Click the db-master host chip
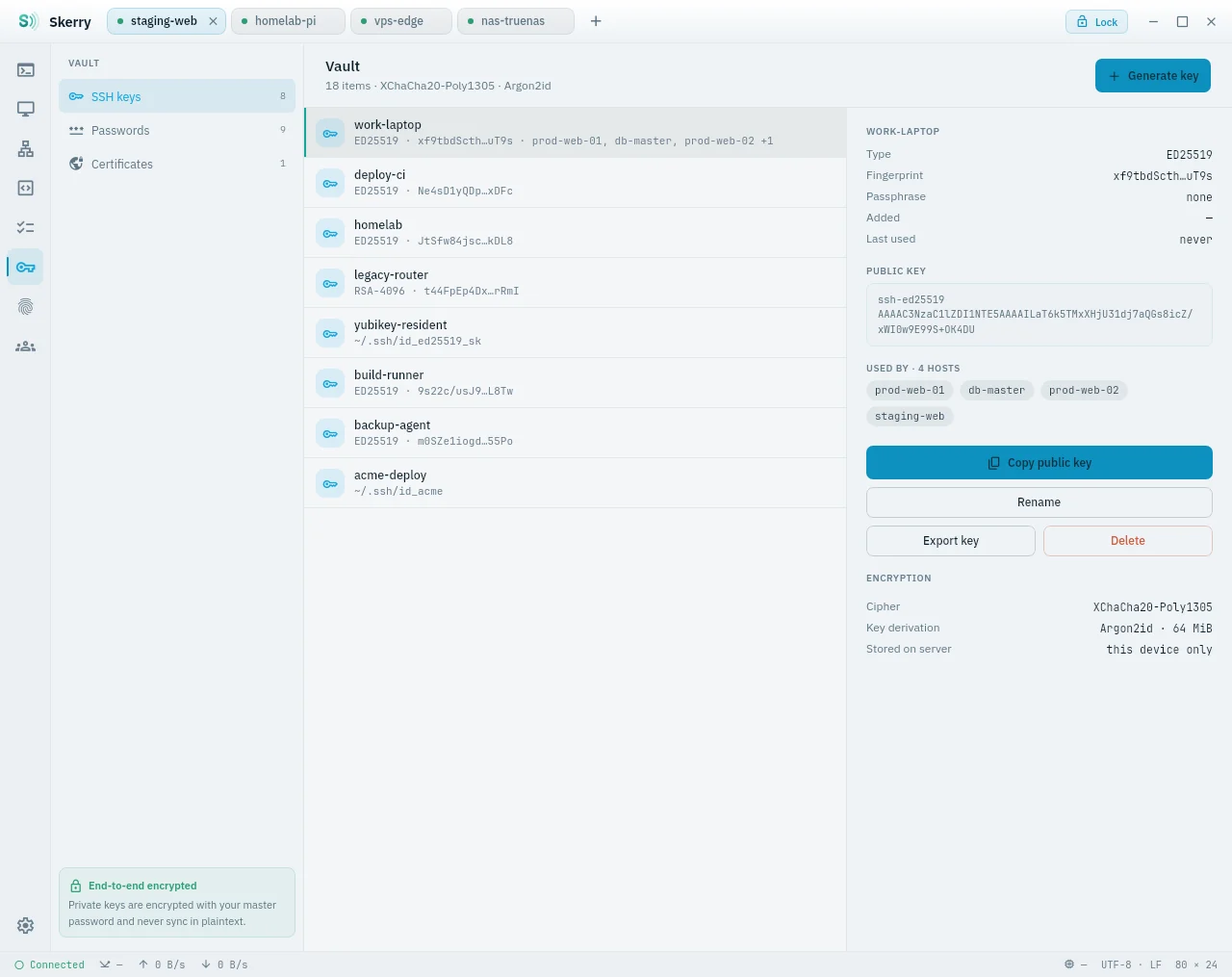 click(x=997, y=391)
